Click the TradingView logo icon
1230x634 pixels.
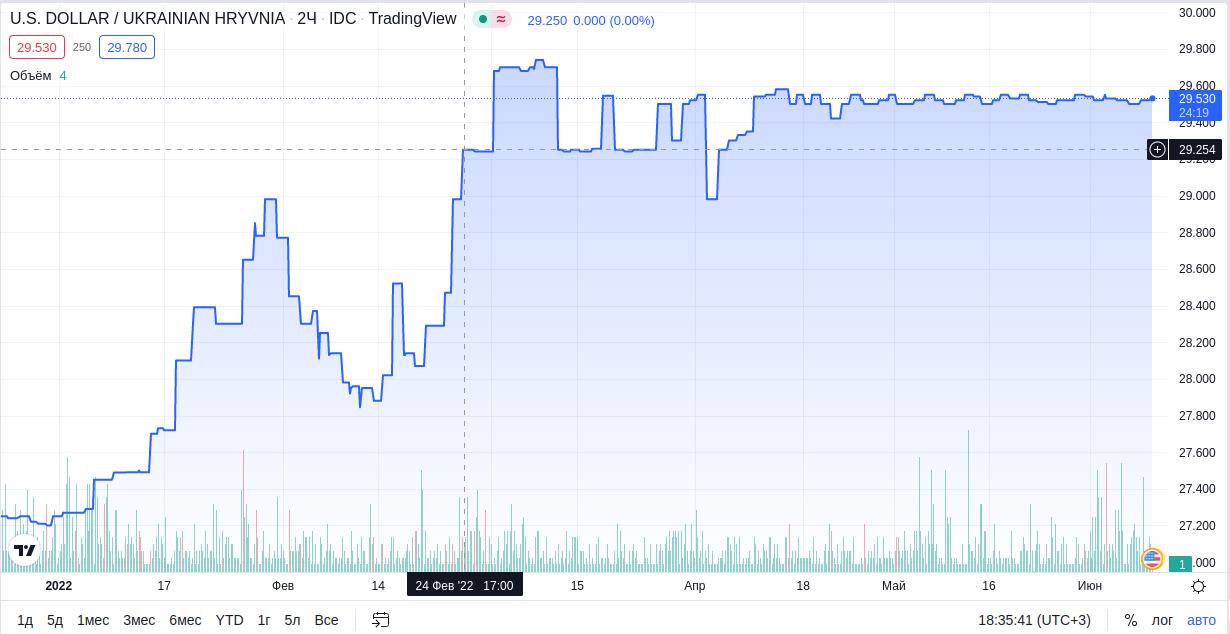25,550
